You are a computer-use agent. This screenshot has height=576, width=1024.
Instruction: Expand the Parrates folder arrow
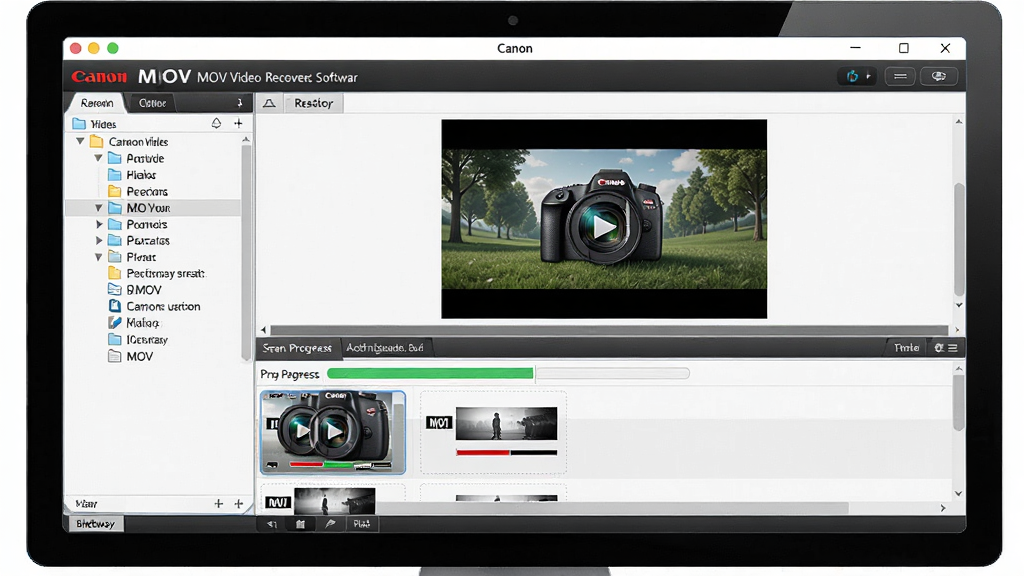99,240
